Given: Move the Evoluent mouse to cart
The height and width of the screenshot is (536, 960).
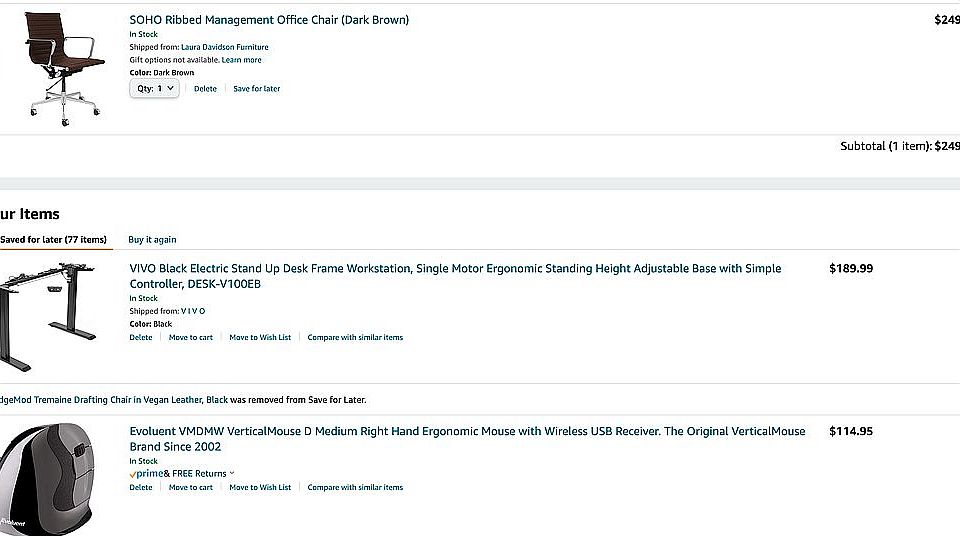Looking at the screenshot, I should (x=191, y=488).
